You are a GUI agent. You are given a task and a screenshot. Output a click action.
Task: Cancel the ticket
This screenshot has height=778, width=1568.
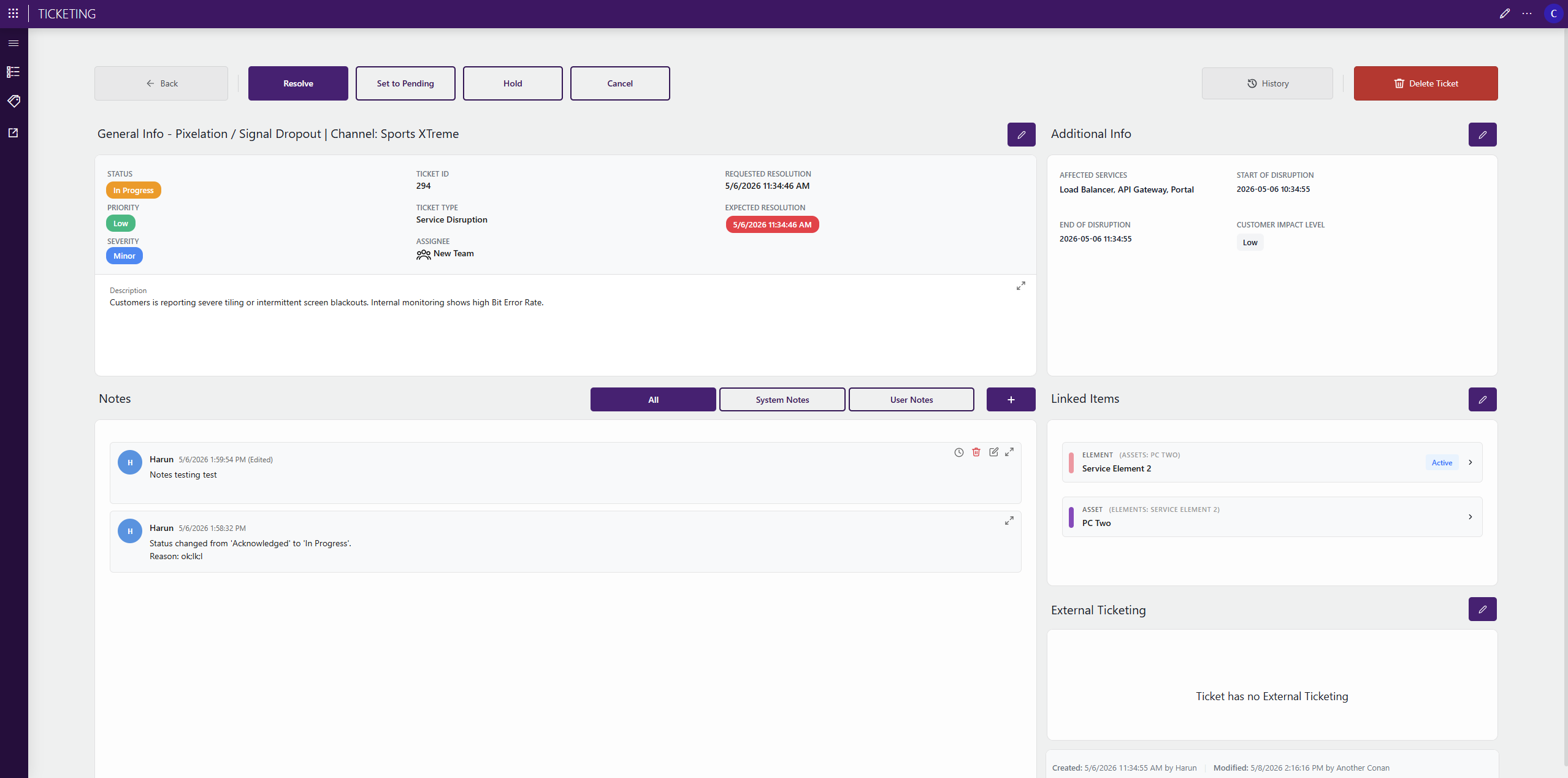[x=620, y=83]
